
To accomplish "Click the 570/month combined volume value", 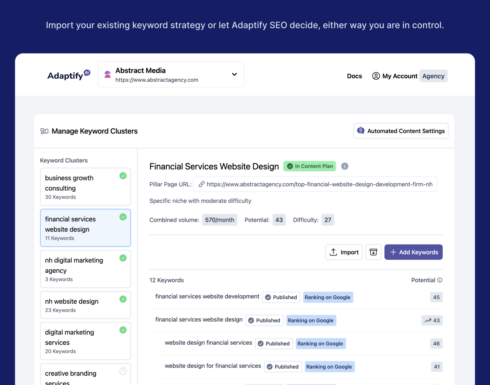I will 219,220.
